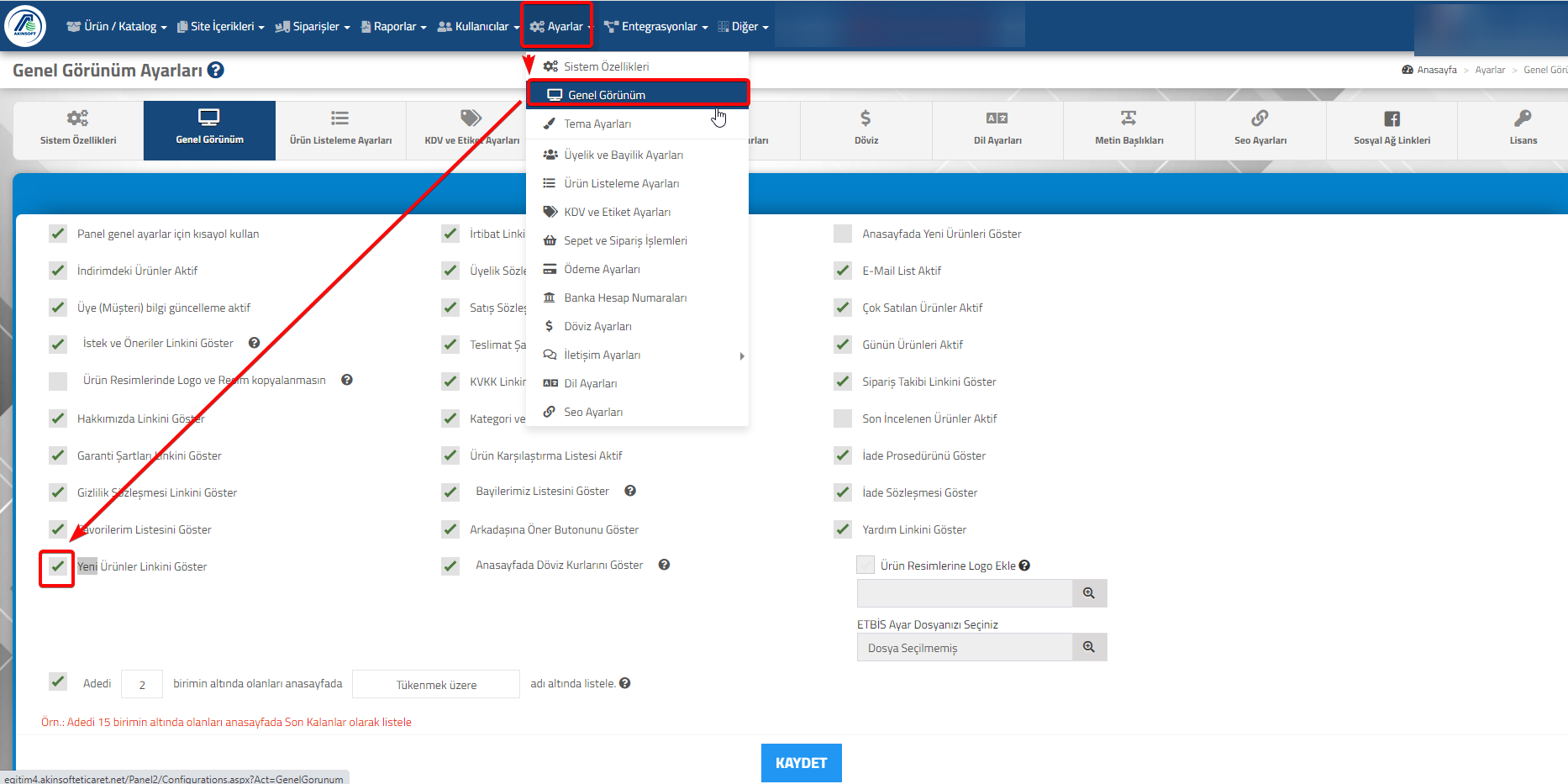Open help icon beside Genel Görünüm Ayarları title
This screenshot has height=784, width=1568.
216,71
